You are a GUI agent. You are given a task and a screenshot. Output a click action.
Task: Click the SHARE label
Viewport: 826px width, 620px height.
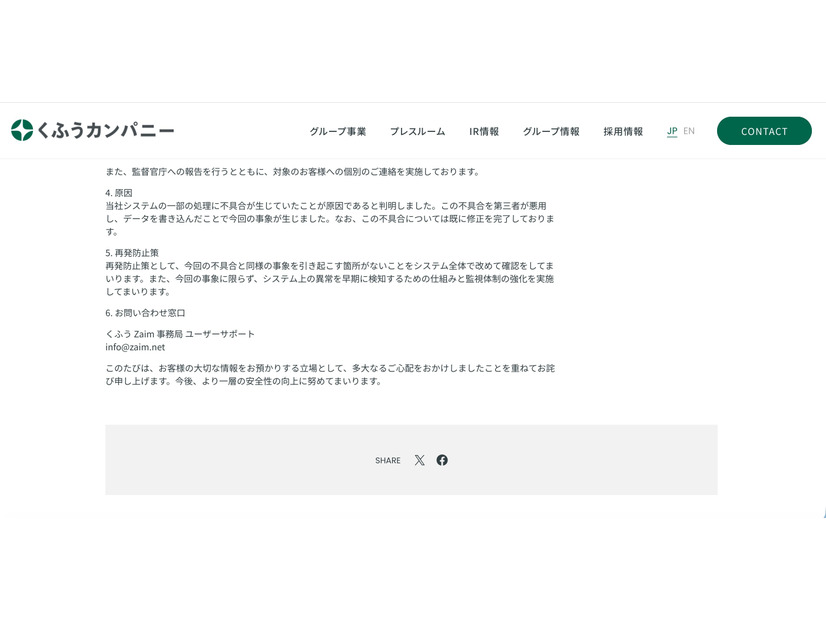(x=388, y=460)
